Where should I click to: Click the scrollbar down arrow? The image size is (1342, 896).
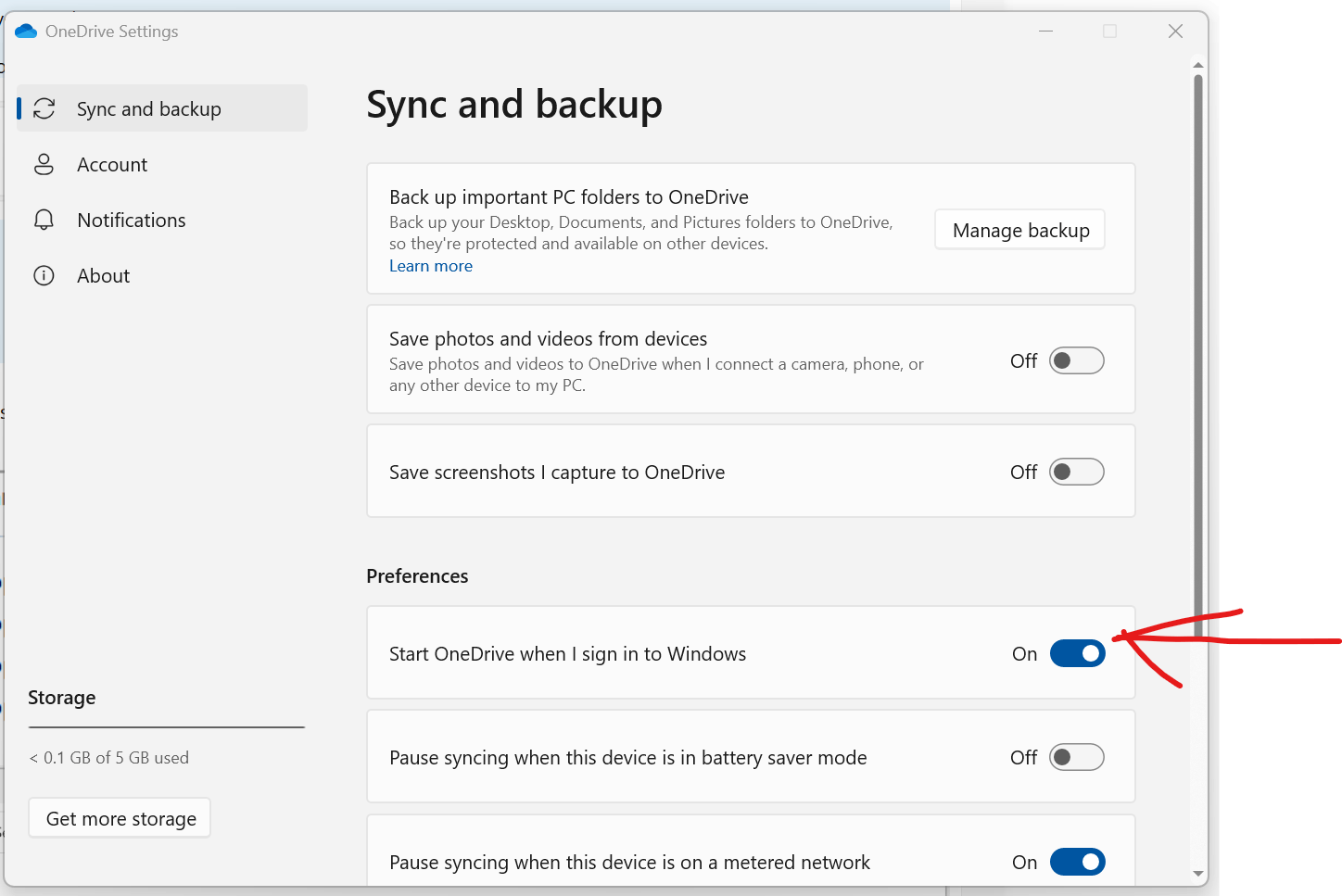pos(1198,873)
